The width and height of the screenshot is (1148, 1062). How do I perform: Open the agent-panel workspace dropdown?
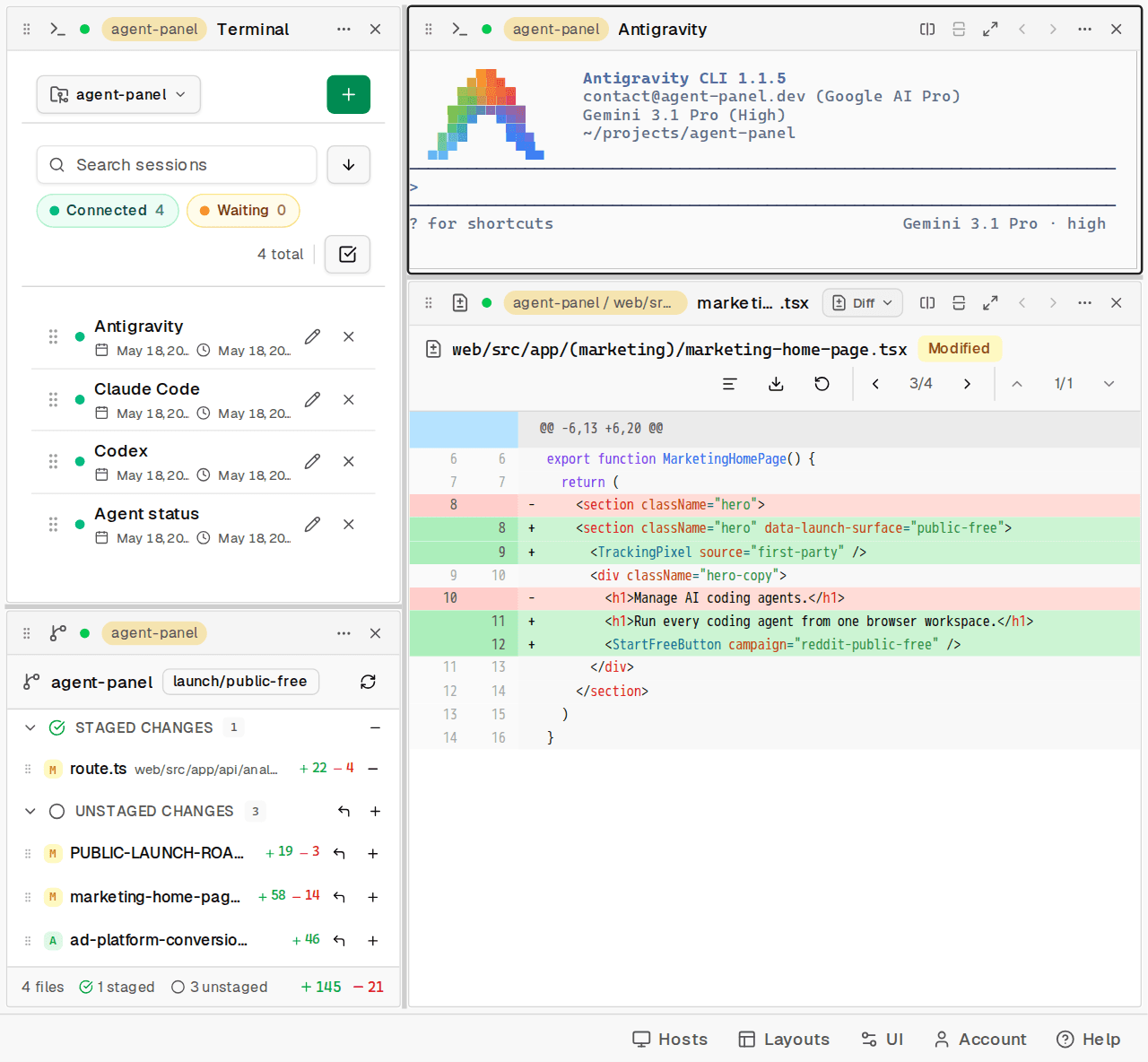click(118, 95)
